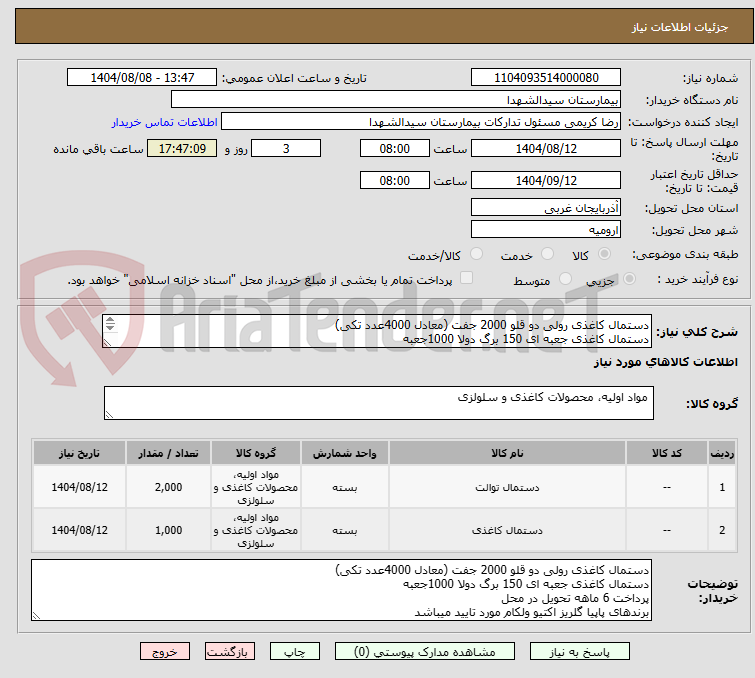Select the 'کالا' radio button

click(604, 254)
